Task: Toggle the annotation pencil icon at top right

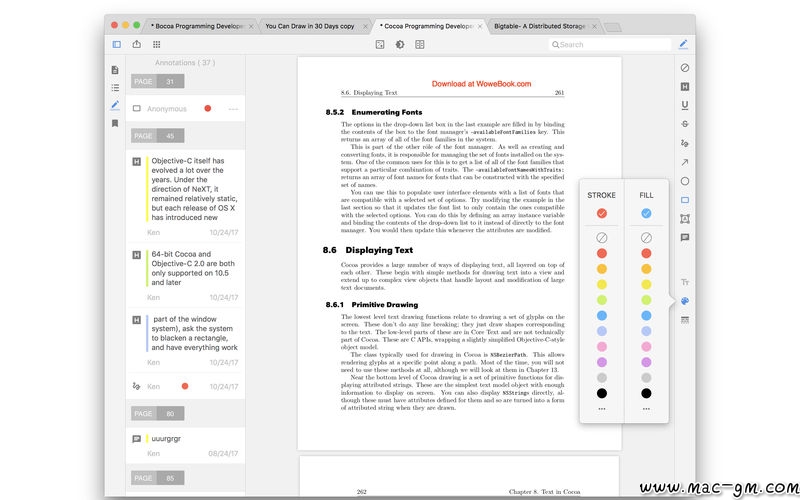Action: [684, 44]
